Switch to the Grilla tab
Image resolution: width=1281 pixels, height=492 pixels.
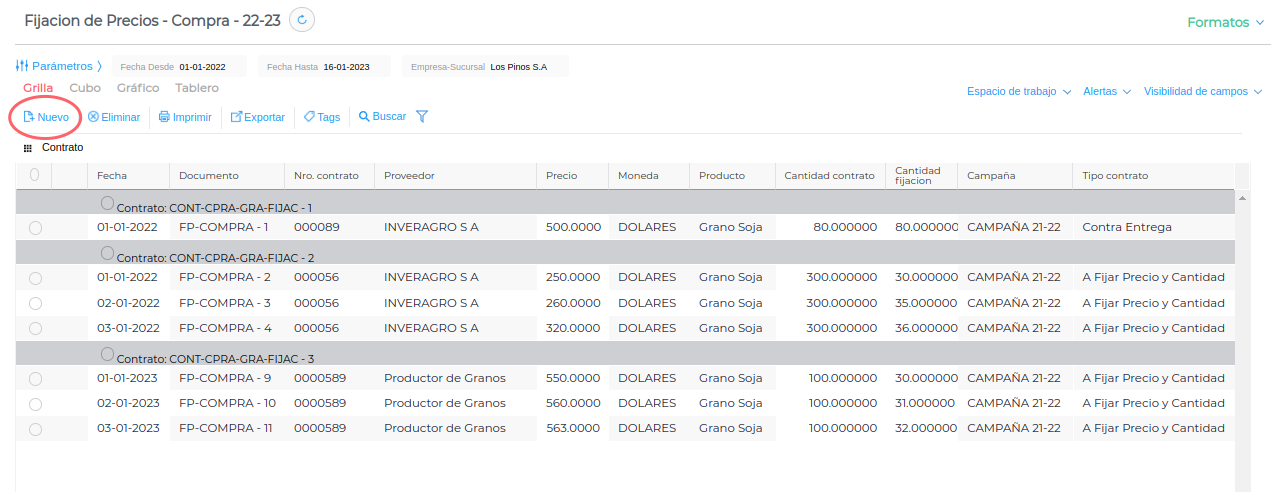(x=38, y=88)
